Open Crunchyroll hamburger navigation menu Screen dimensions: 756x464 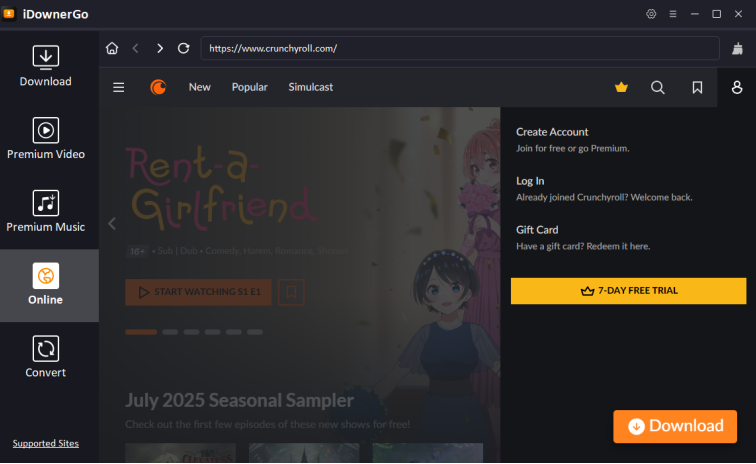119,87
